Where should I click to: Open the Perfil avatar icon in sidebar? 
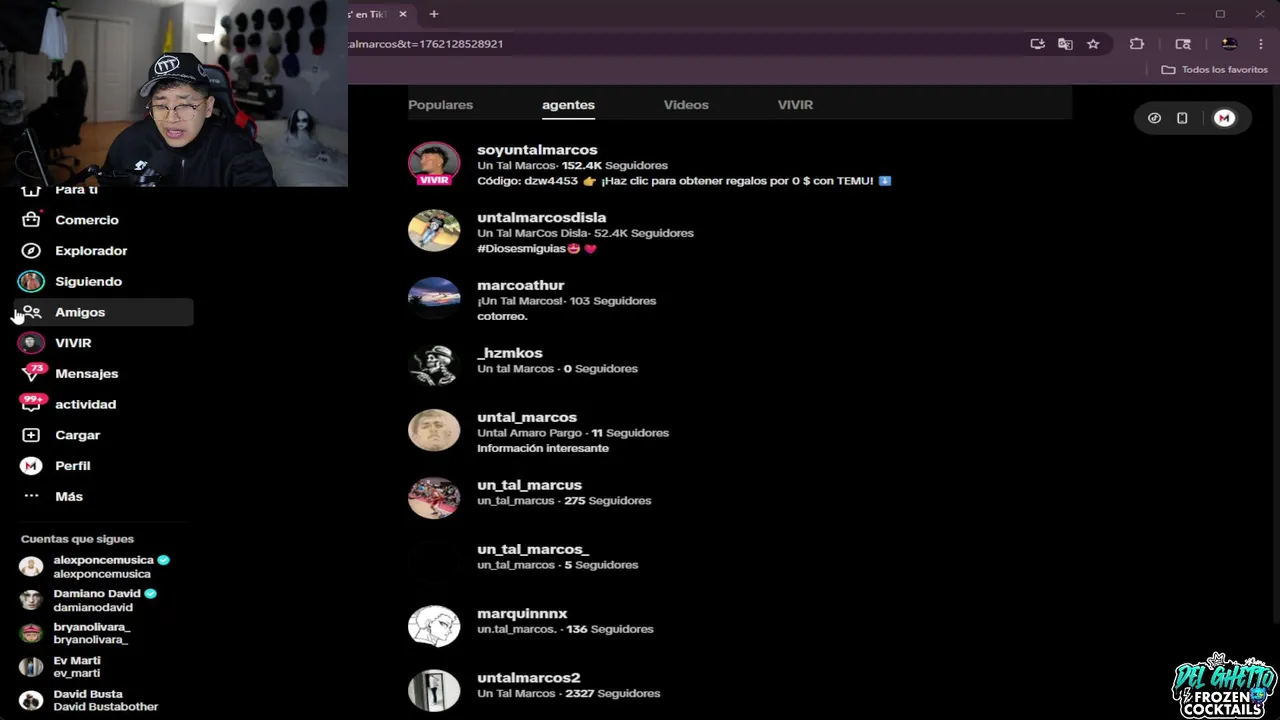31,466
